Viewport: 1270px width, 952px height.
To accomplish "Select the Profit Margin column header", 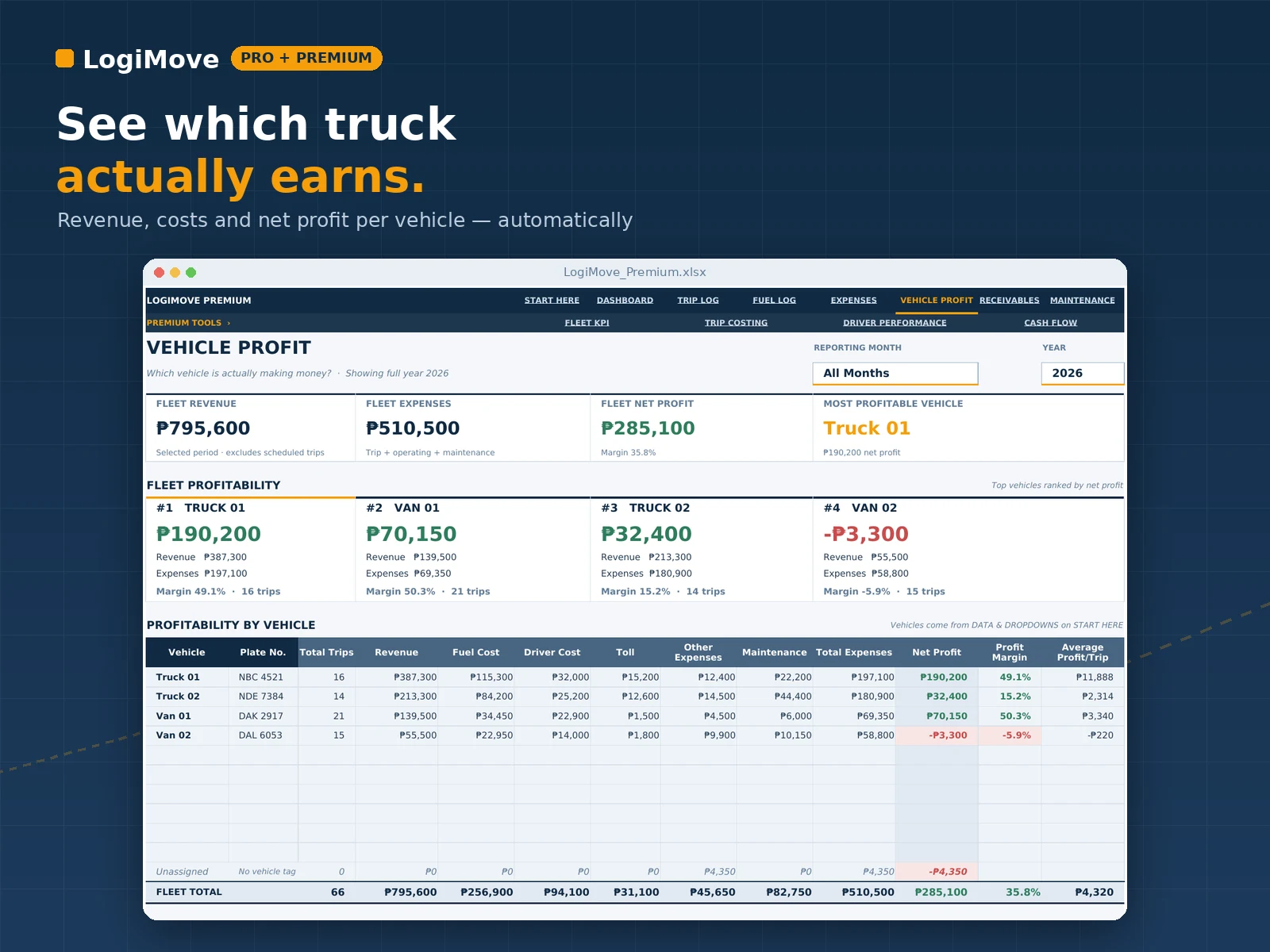I will pyautogui.click(x=1010, y=653).
